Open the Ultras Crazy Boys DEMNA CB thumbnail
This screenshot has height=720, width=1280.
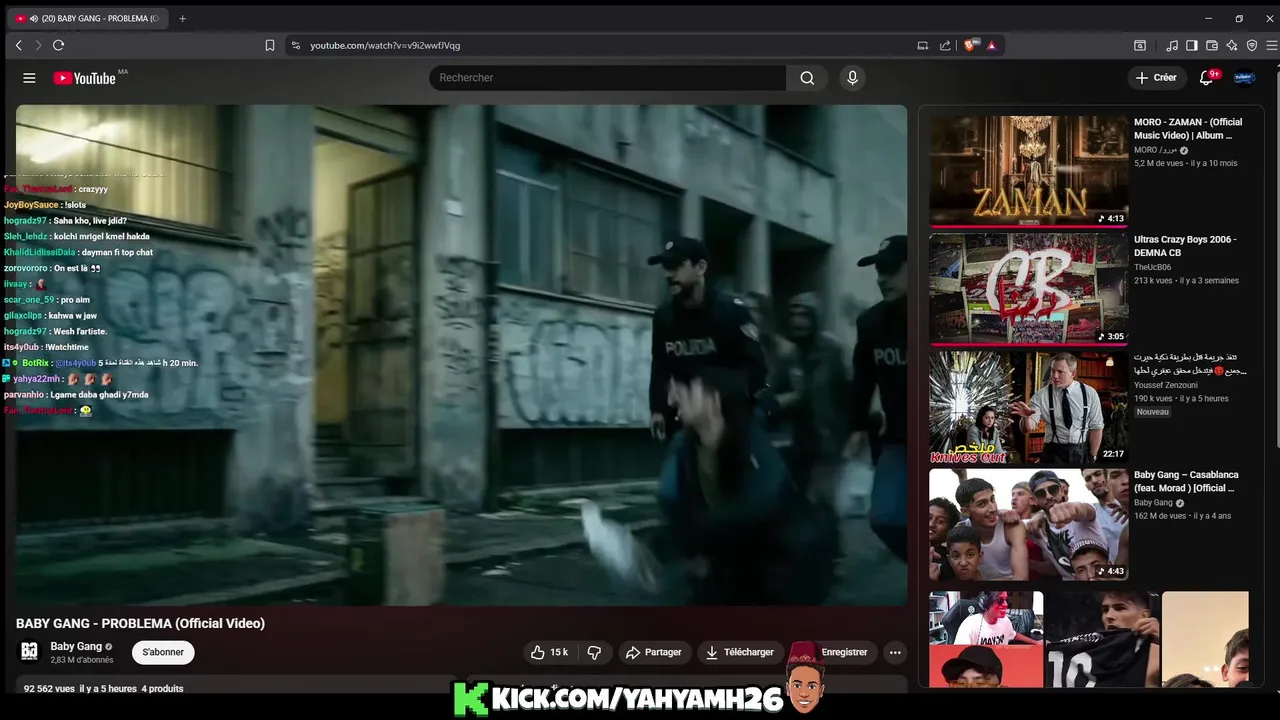1029,289
